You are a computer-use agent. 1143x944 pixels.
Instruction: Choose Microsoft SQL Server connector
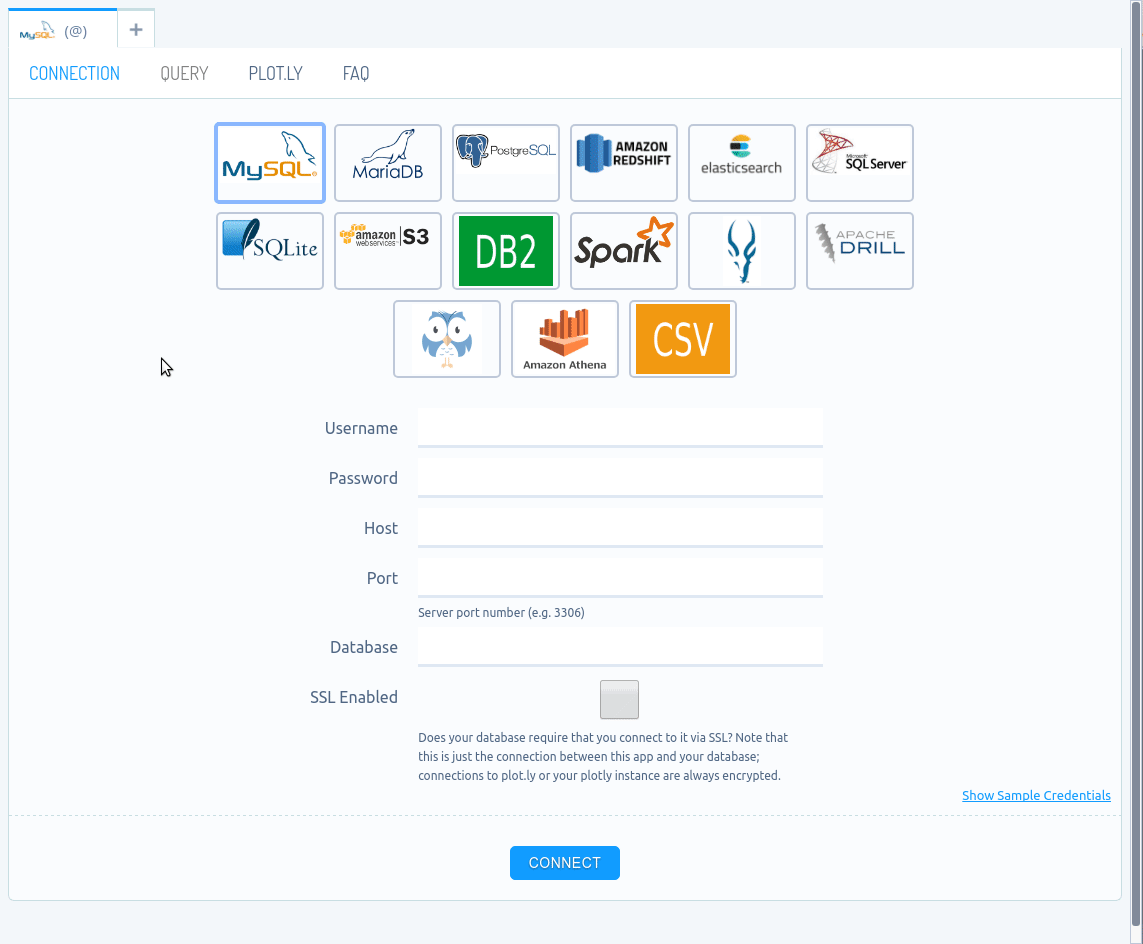(859, 163)
